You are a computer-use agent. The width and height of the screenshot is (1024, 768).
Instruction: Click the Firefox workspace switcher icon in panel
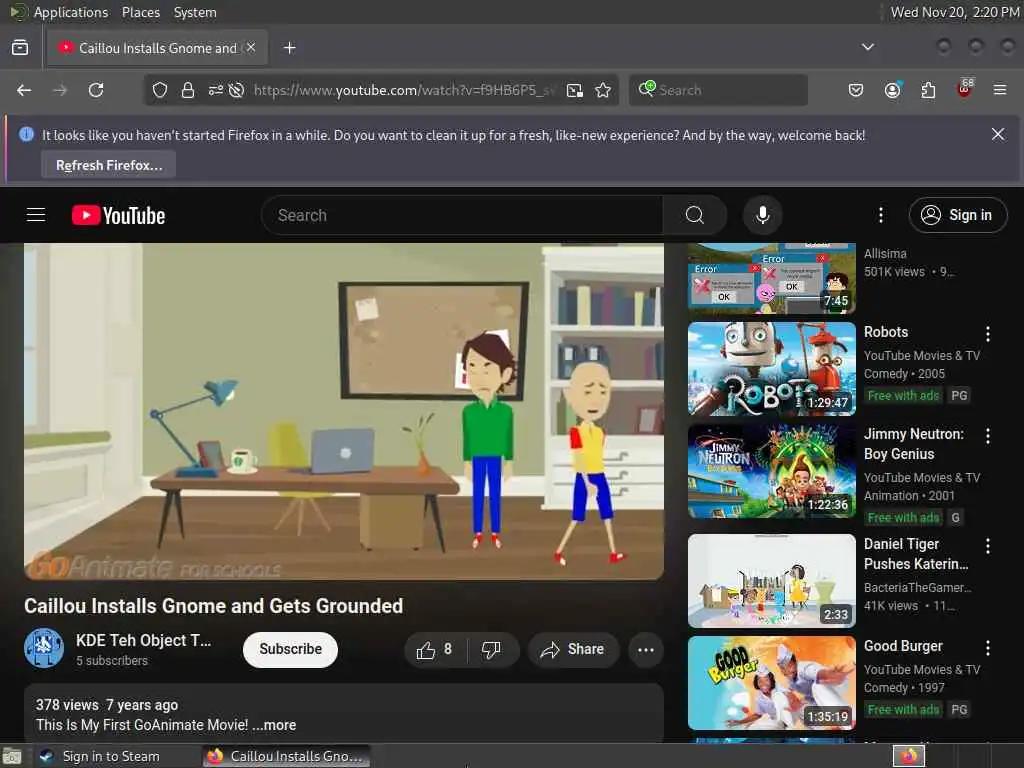pos(909,756)
